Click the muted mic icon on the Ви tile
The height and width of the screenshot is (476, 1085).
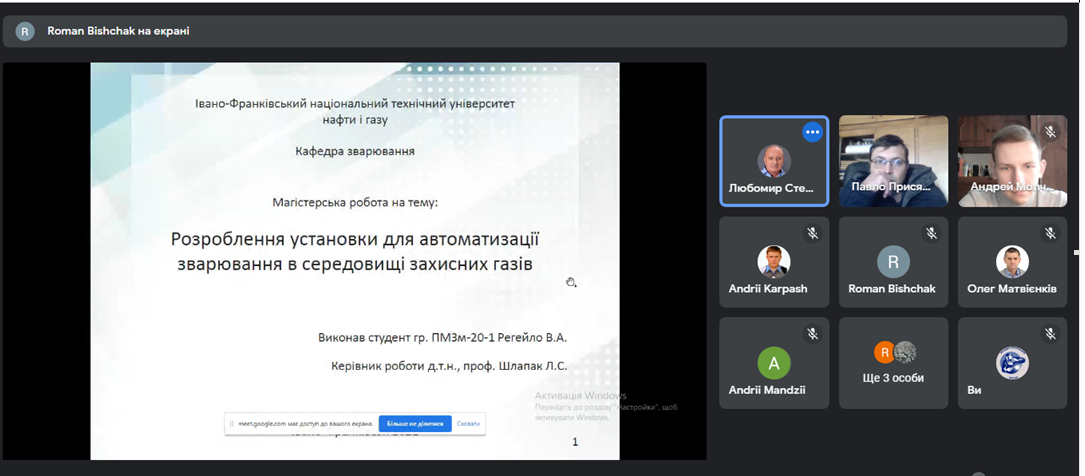pyautogui.click(x=1050, y=334)
